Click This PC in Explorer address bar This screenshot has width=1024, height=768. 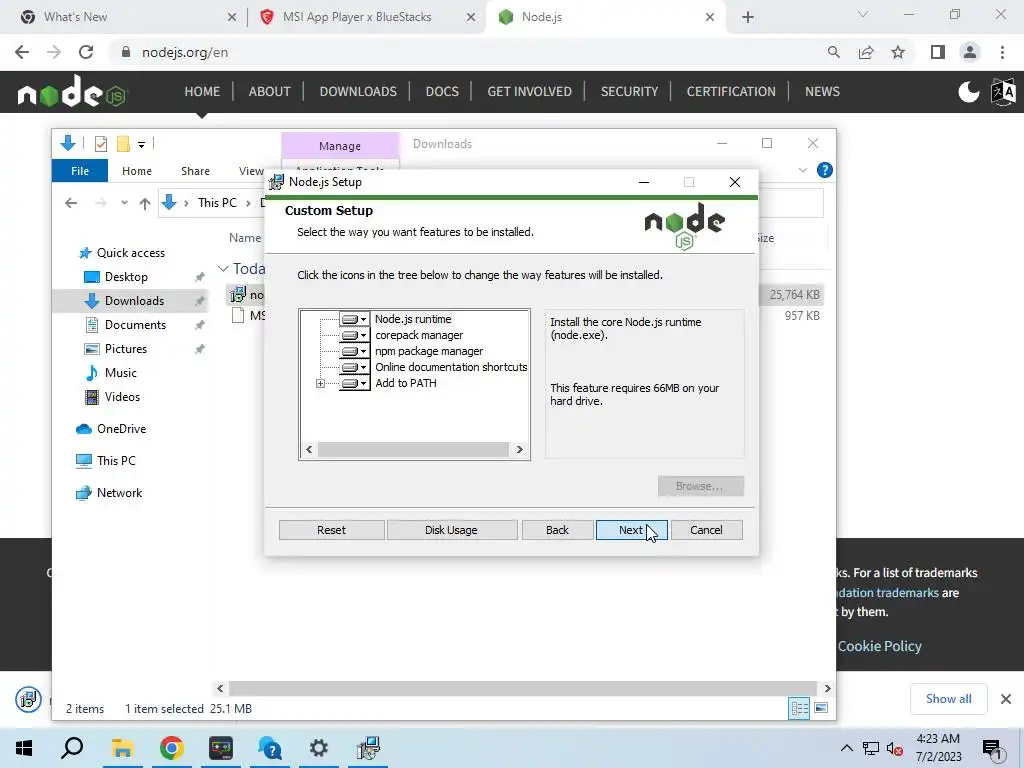point(217,202)
